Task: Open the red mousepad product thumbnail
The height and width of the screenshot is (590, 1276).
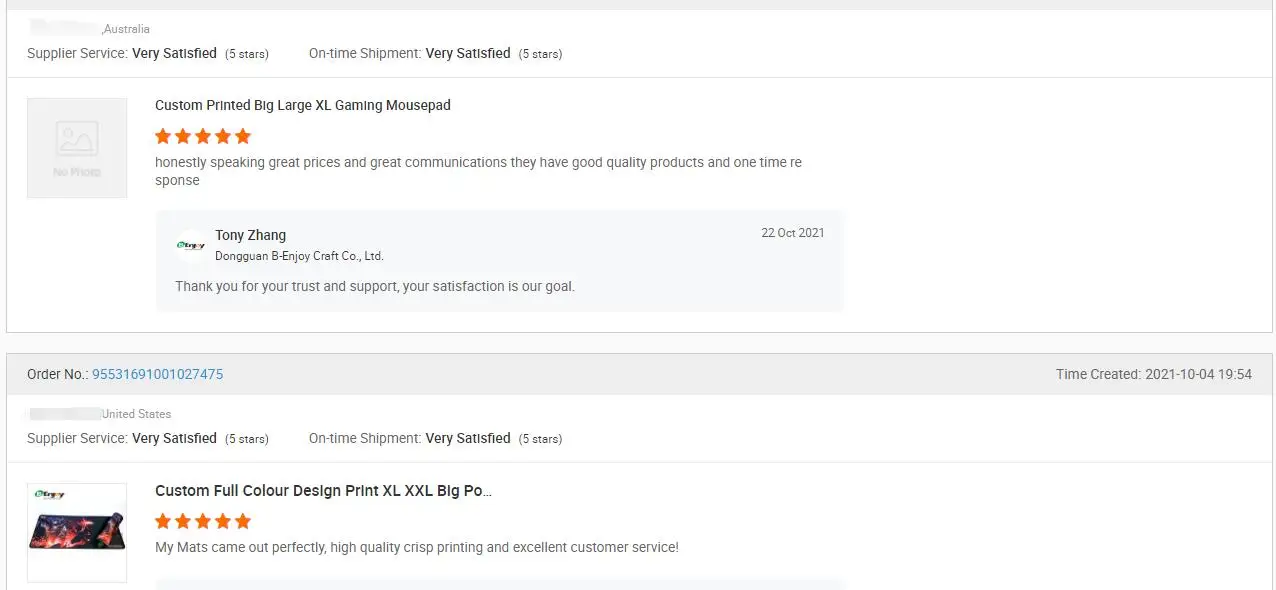Action: point(77,532)
